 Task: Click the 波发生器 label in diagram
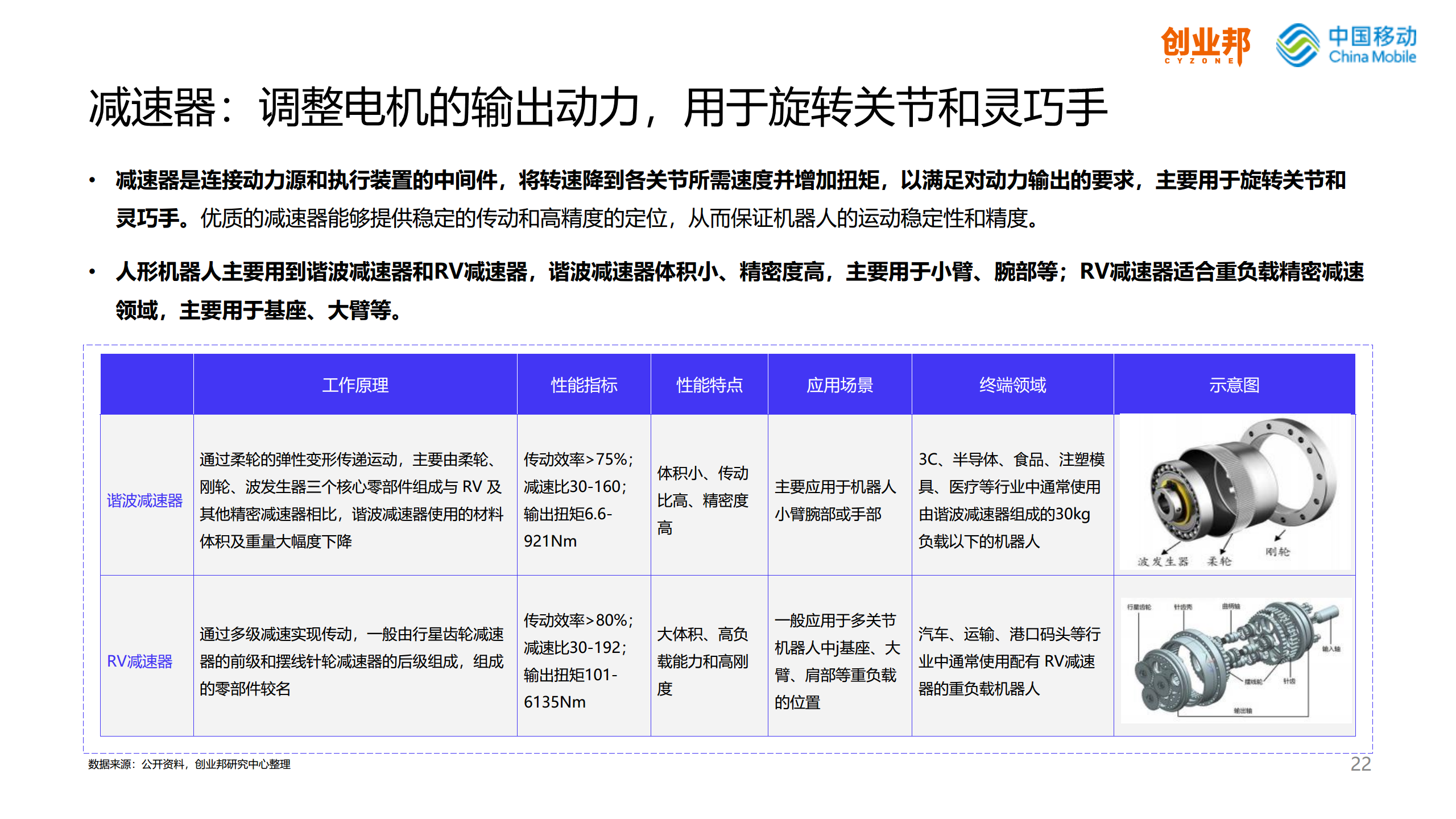pos(1163,562)
